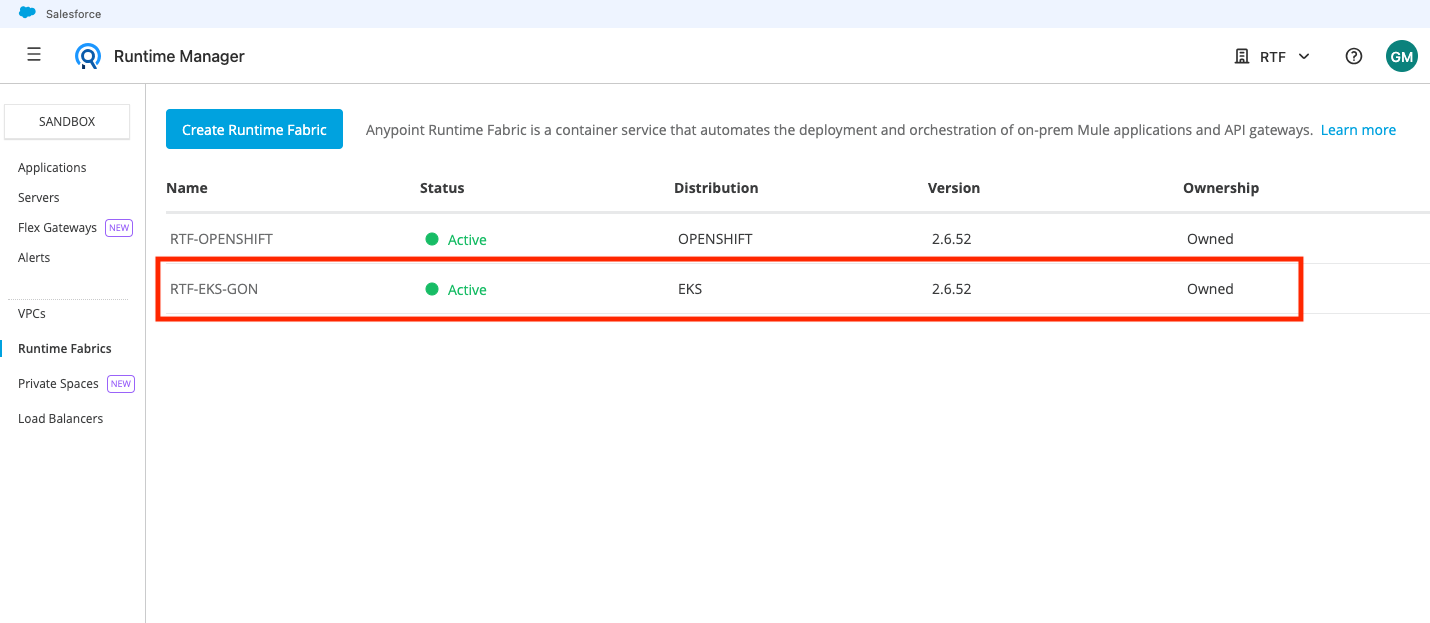Open the help question mark icon
The image size is (1430, 623).
point(1354,56)
